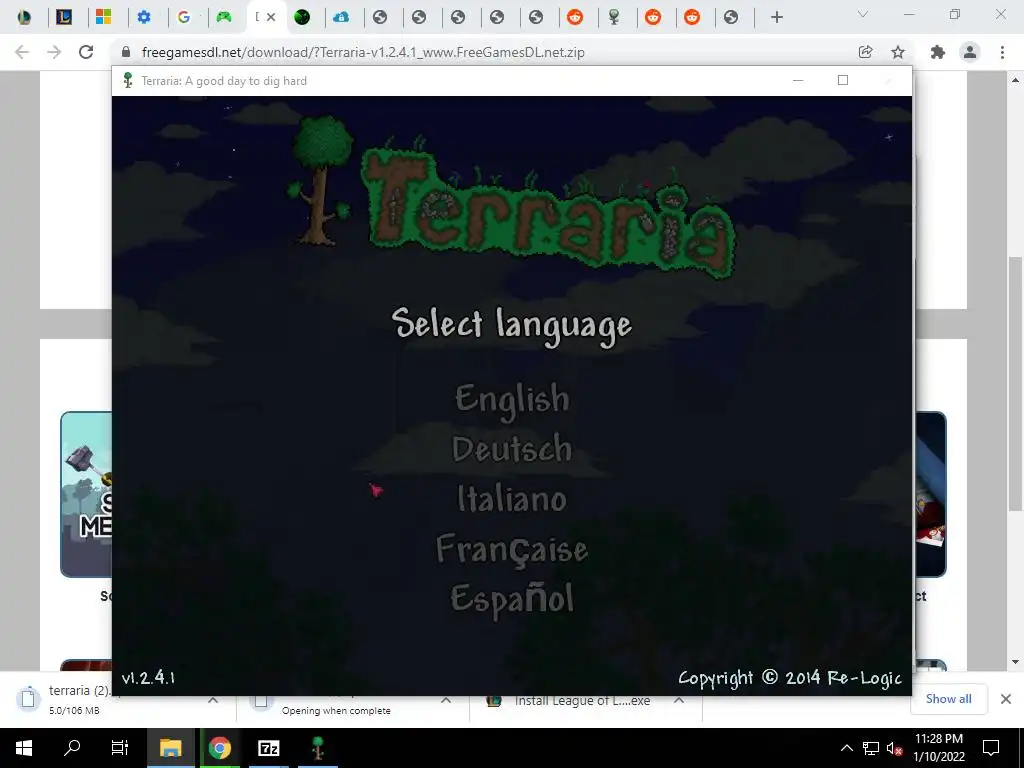The image size is (1024, 768).
Task: Open Task View on taskbar
Action: (x=120, y=748)
